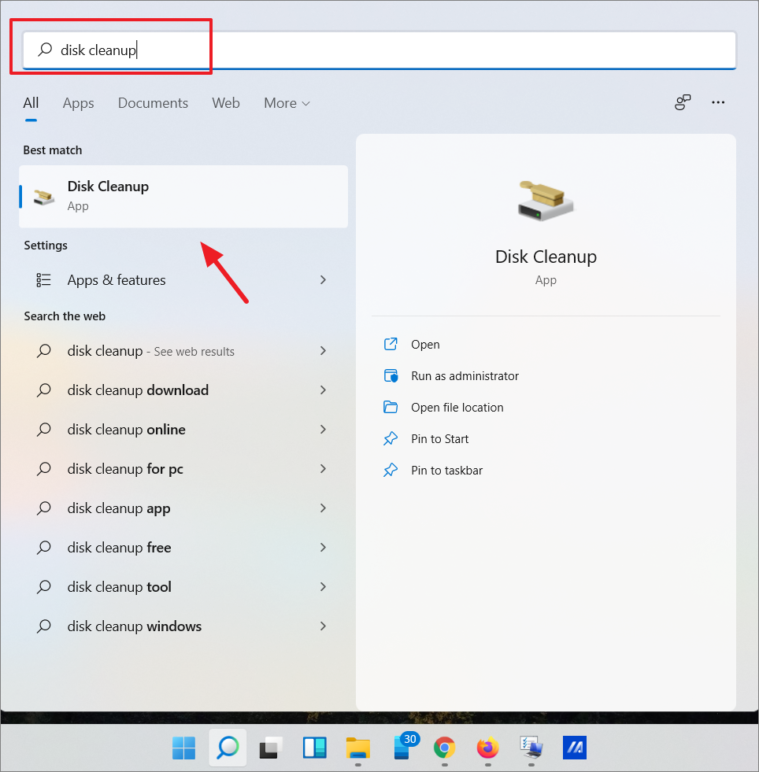This screenshot has width=759, height=772.
Task: Switch to the Web tab
Action: [226, 103]
